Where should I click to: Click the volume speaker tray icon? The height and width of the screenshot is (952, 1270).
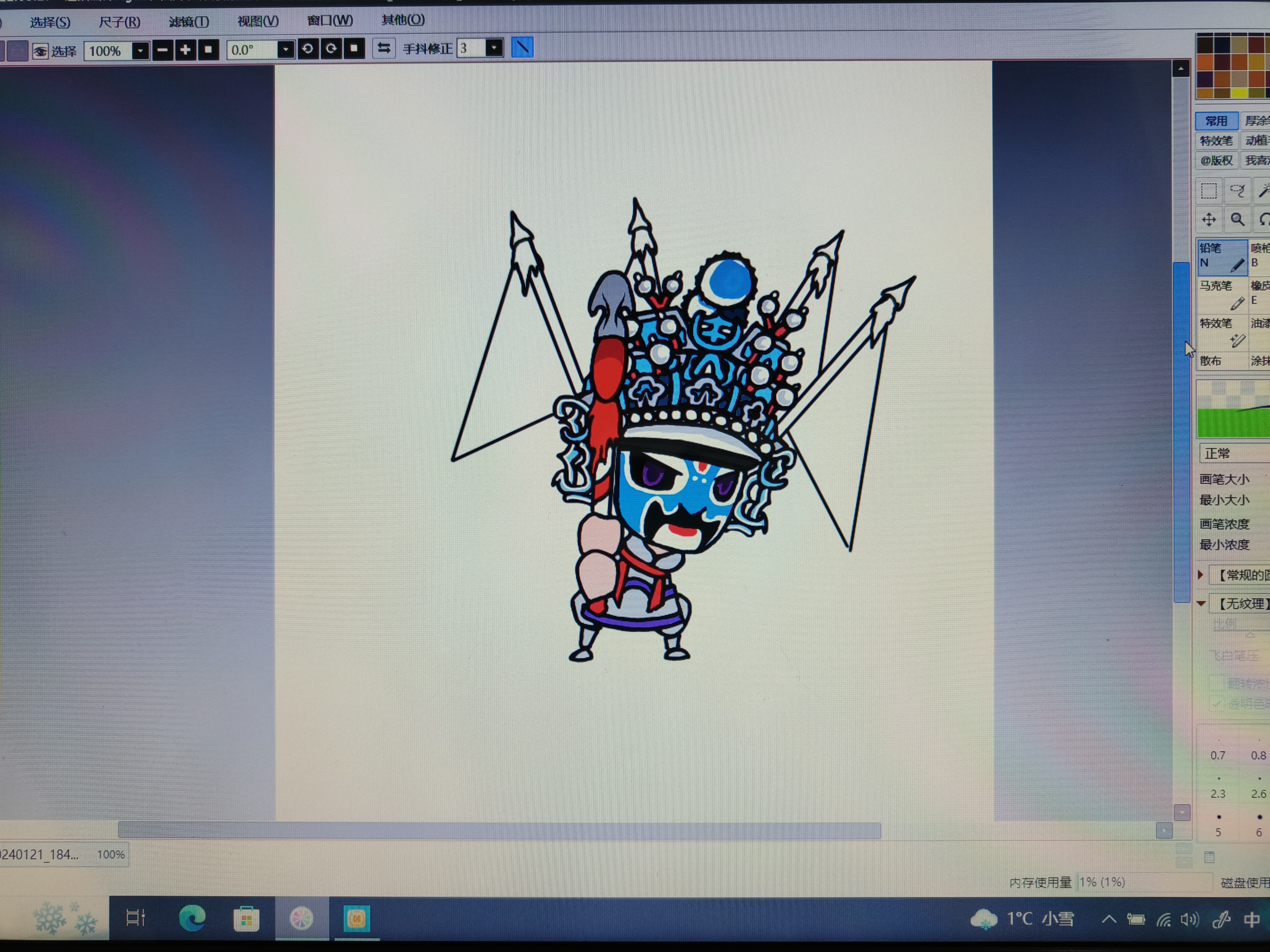click(x=1190, y=920)
